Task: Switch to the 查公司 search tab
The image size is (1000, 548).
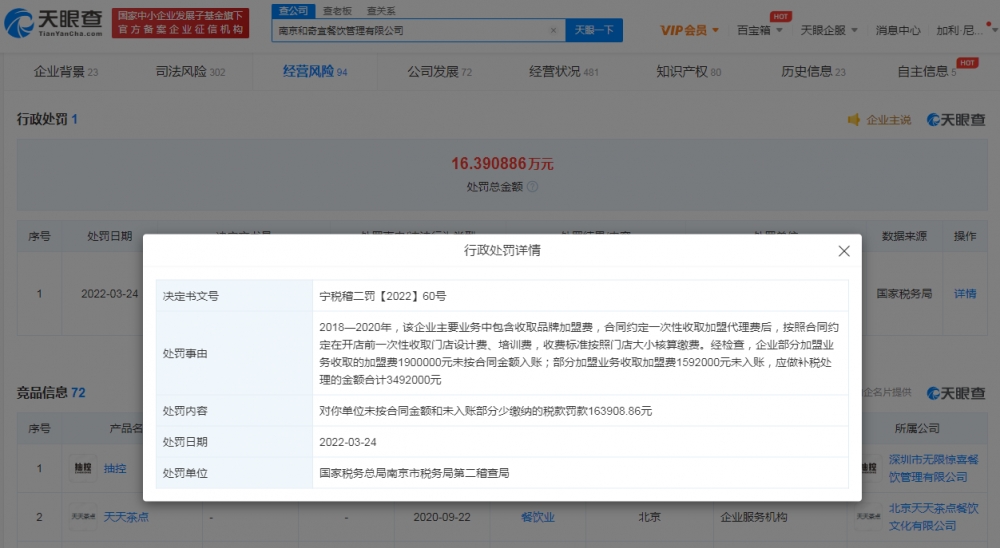Action: pos(293,11)
